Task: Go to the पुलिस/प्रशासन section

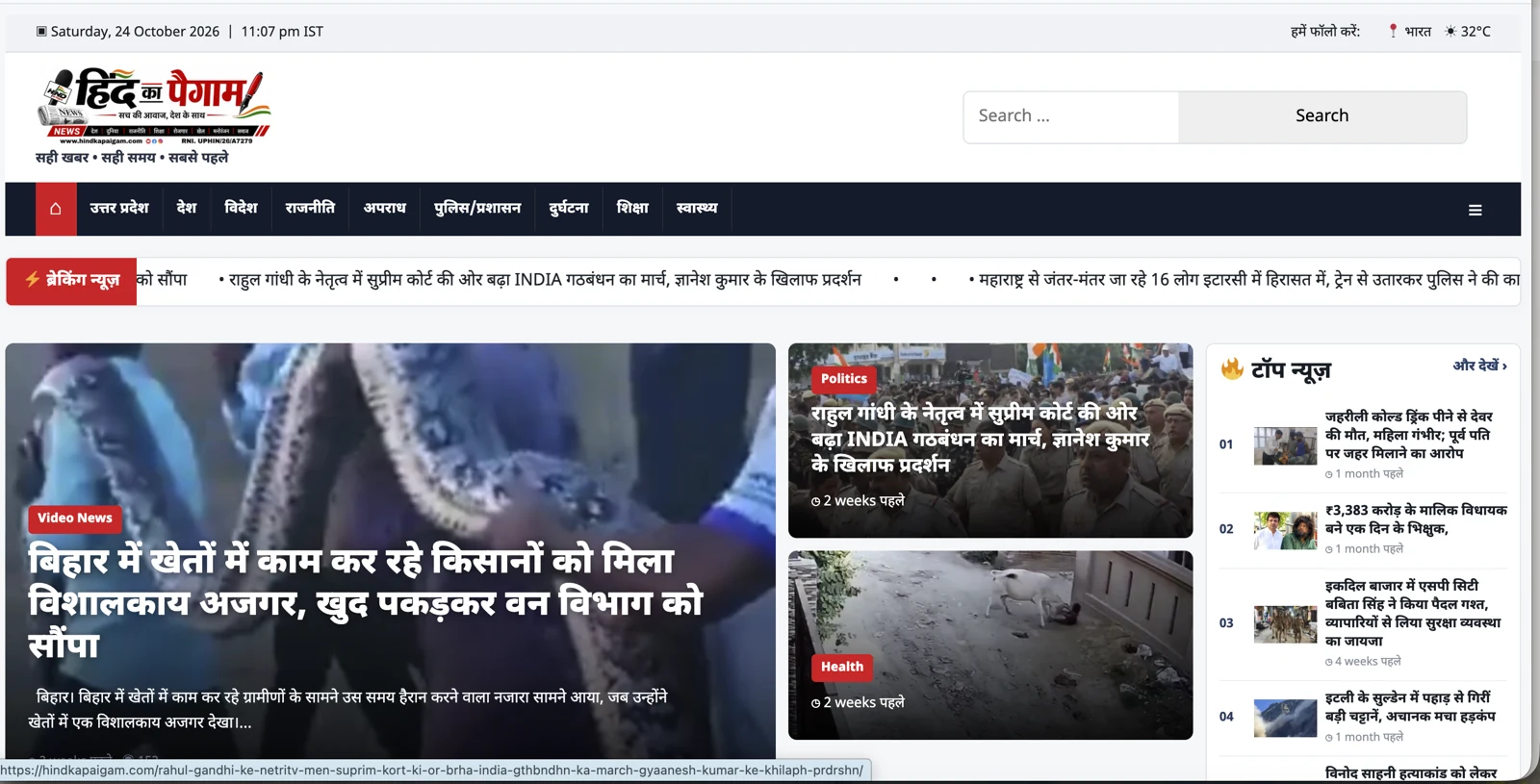Action: click(477, 209)
